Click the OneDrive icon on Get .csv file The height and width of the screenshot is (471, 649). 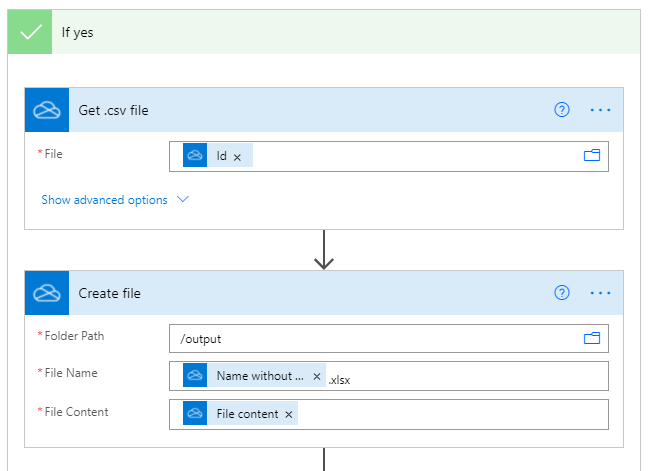47,110
